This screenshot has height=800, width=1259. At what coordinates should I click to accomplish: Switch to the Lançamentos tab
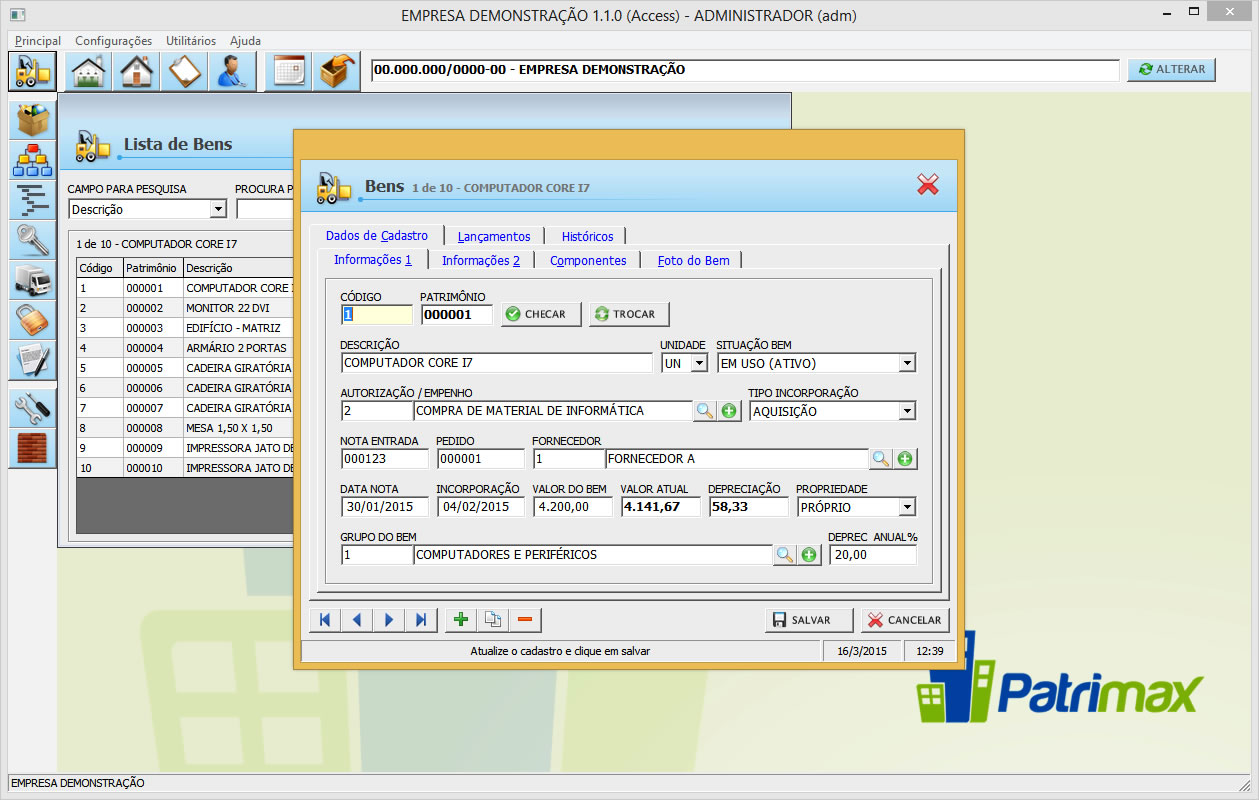coord(494,236)
